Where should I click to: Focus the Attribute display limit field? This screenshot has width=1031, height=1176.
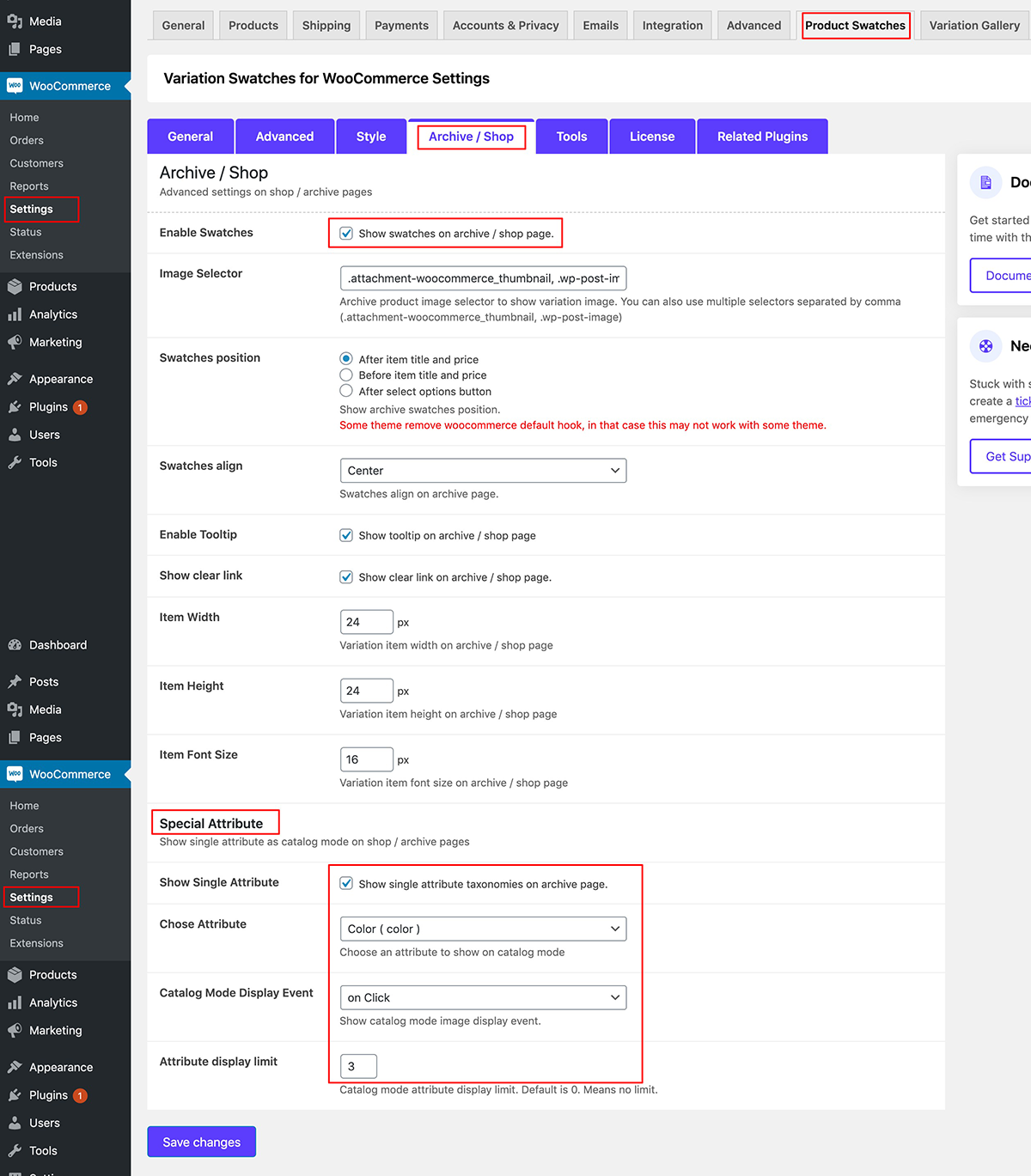(x=358, y=1066)
